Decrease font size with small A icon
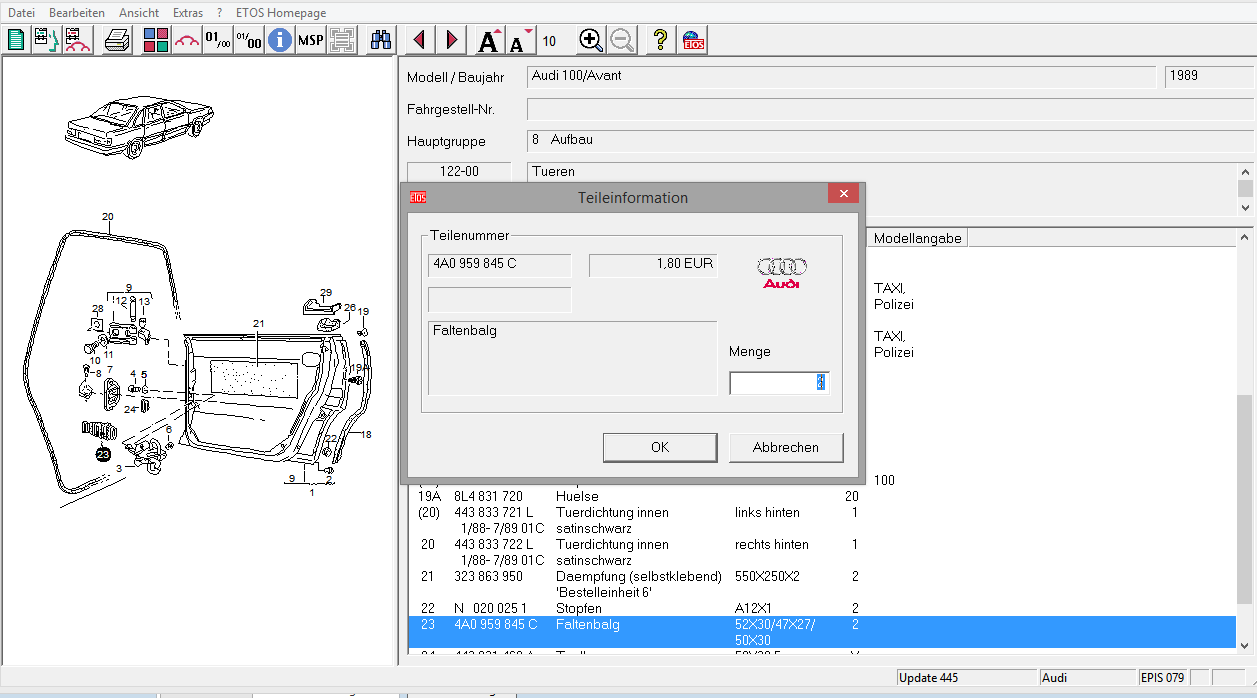 [x=519, y=41]
